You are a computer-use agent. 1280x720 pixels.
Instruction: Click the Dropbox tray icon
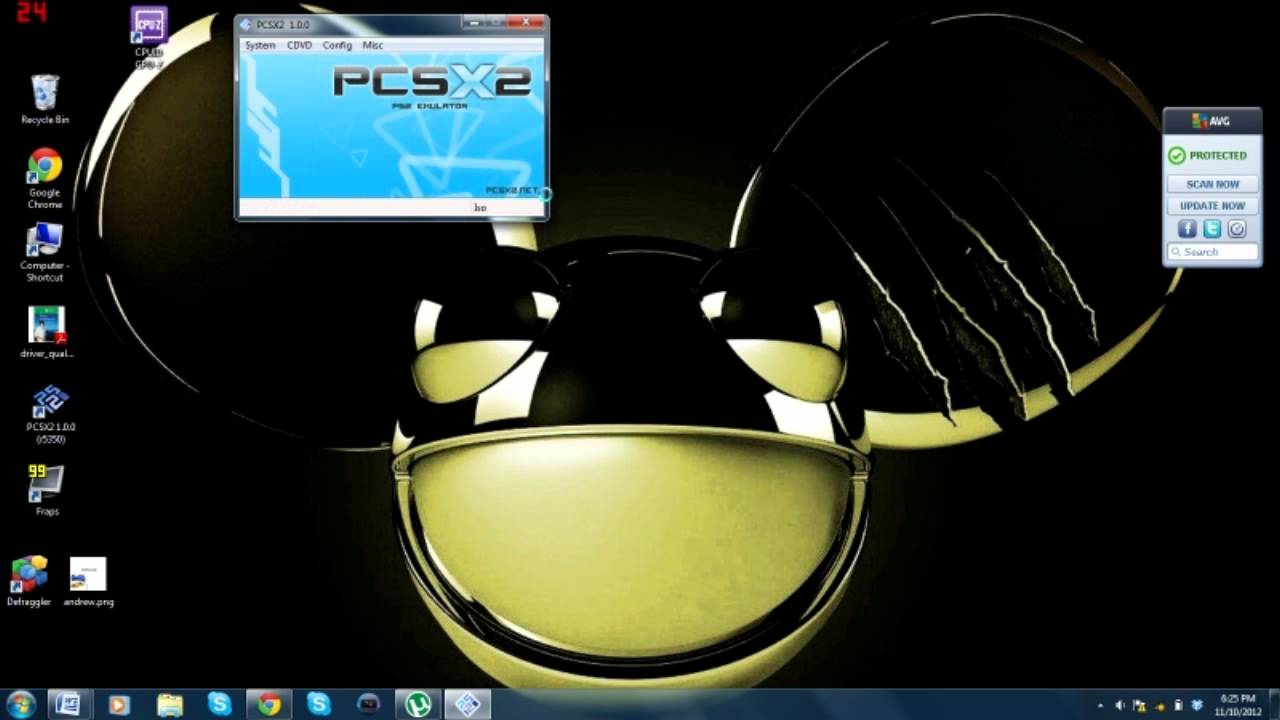(x=1197, y=705)
